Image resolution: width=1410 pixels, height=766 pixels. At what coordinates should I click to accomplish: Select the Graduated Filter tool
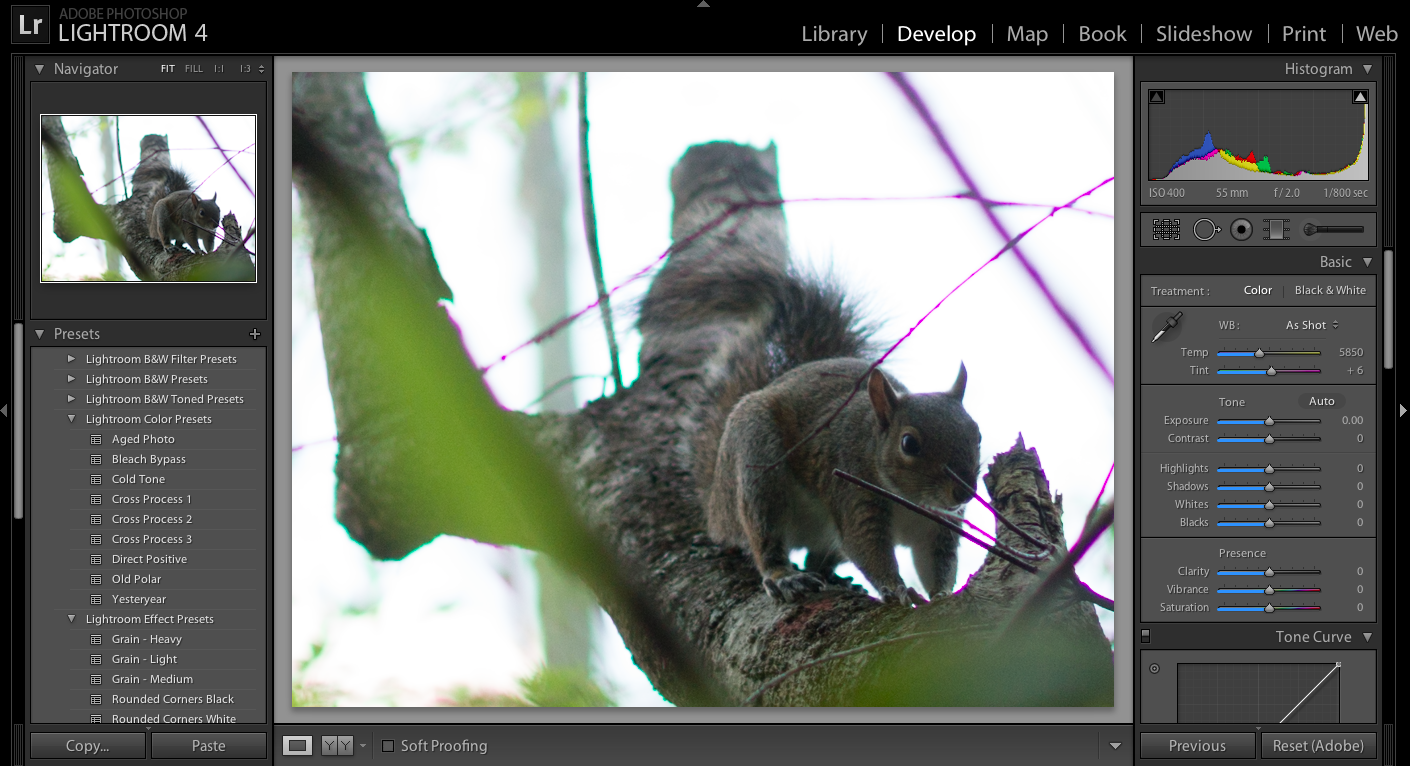(x=1276, y=230)
